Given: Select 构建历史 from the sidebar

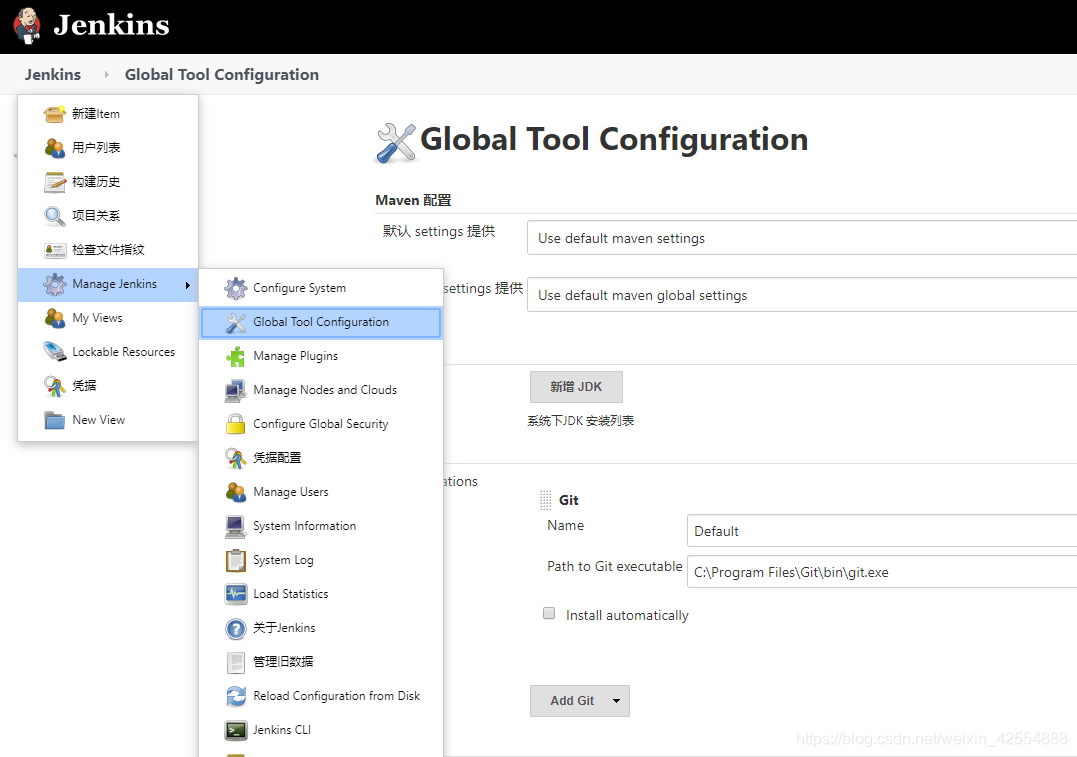Looking at the screenshot, I should pos(94,182).
